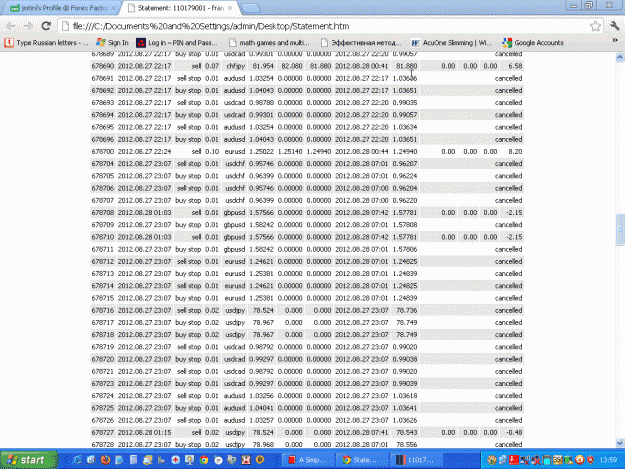The width and height of the screenshot is (625, 469).
Task: Reload the Statement page
Action: pos(46,26)
